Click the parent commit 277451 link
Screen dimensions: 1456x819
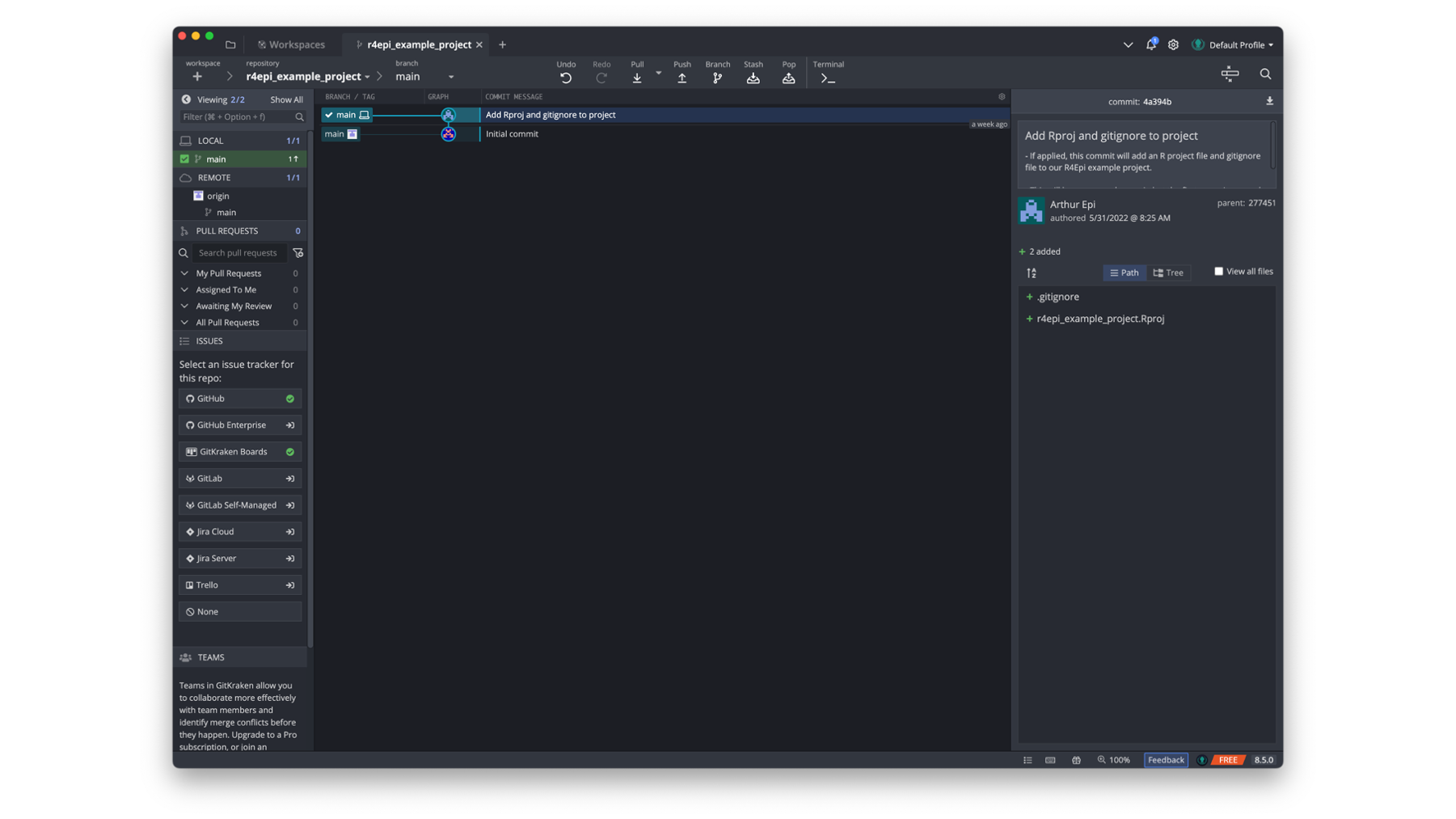(1261, 204)
